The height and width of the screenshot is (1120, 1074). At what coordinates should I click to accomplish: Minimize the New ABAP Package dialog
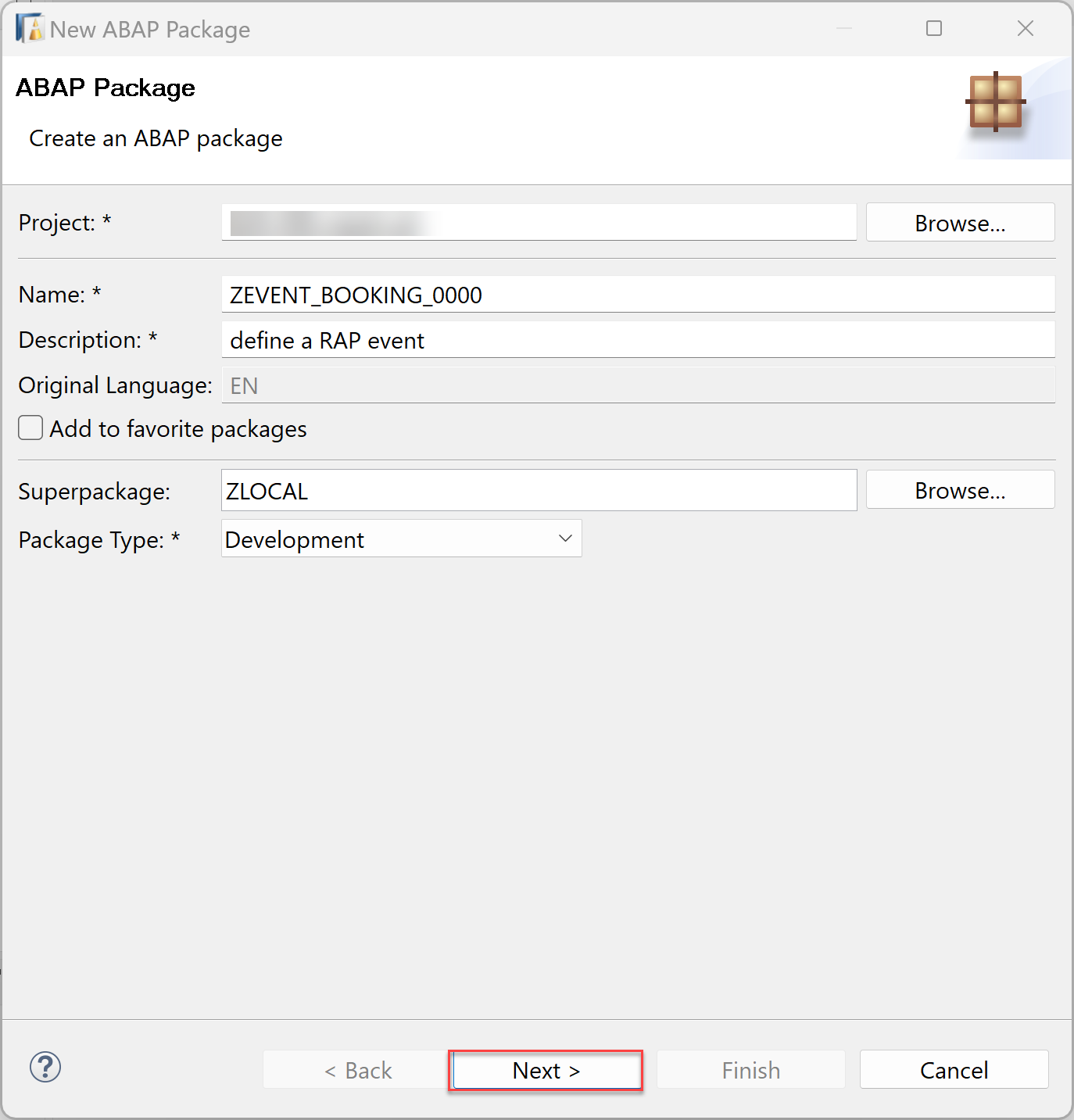(844, 29)
